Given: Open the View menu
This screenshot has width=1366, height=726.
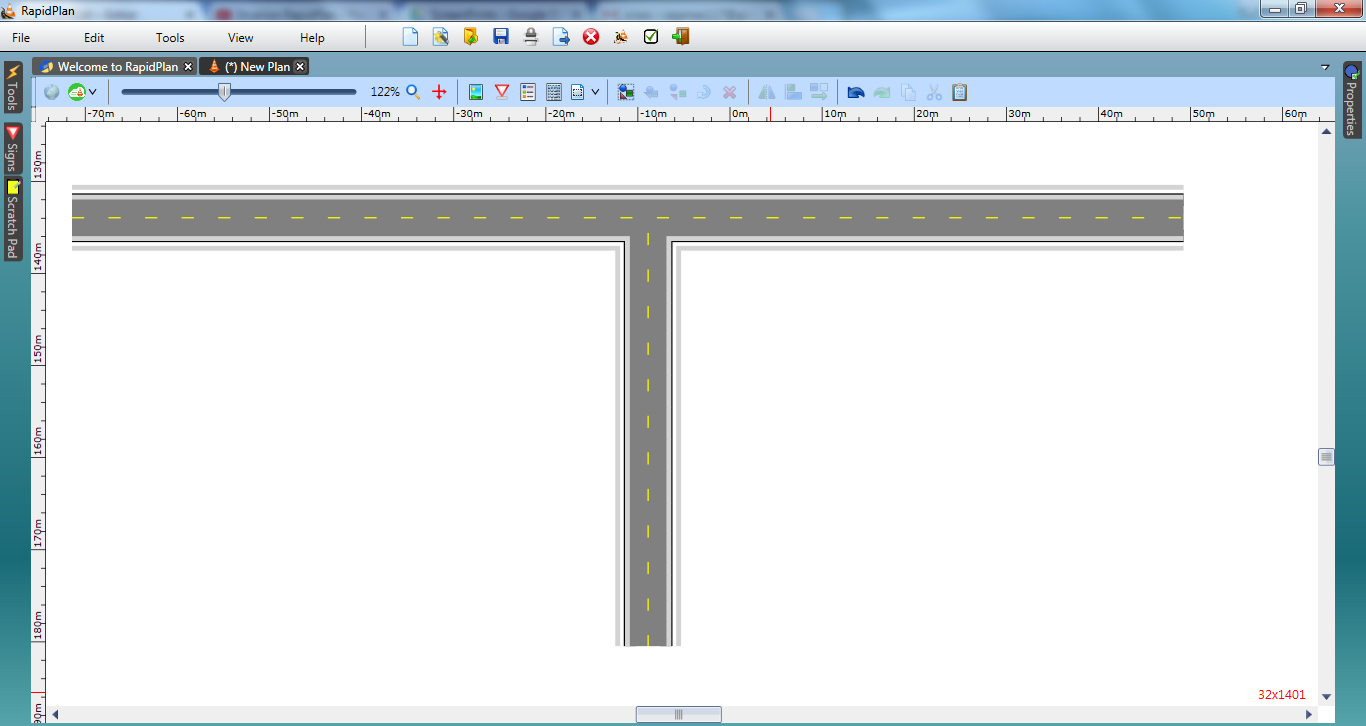Looking at the screenshot, I should tap(241, 38).
